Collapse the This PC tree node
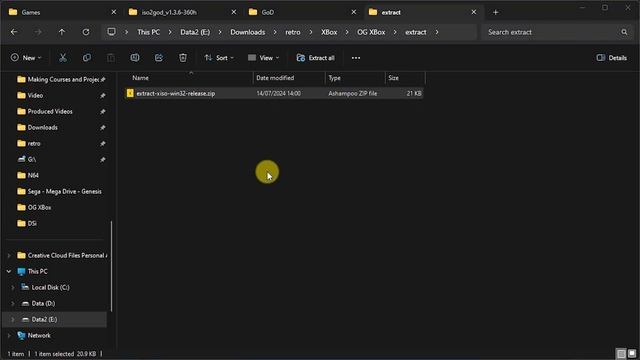Image resolution: width=640 pixels, height=360 pixels. (x=9, y=271)
